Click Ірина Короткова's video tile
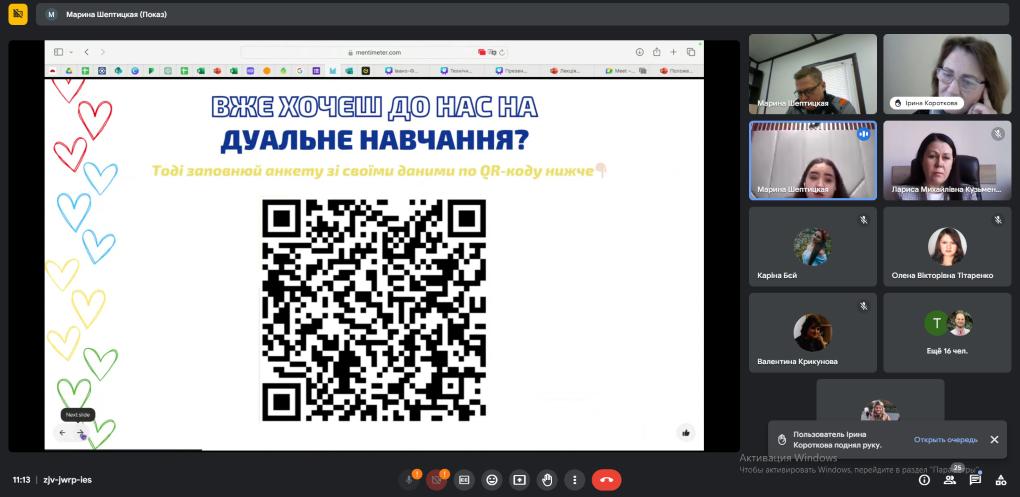The width and height of the screenshot is (1020, 497). (947, 74)
